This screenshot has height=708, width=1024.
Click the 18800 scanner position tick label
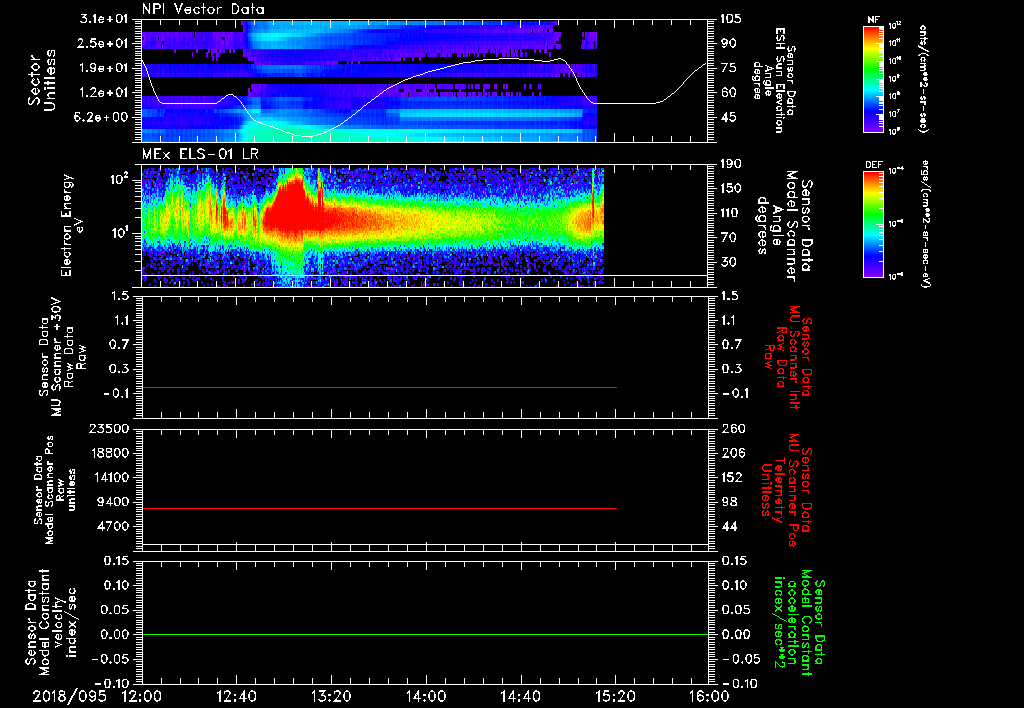pyautogui.click(x=110, y=453)
